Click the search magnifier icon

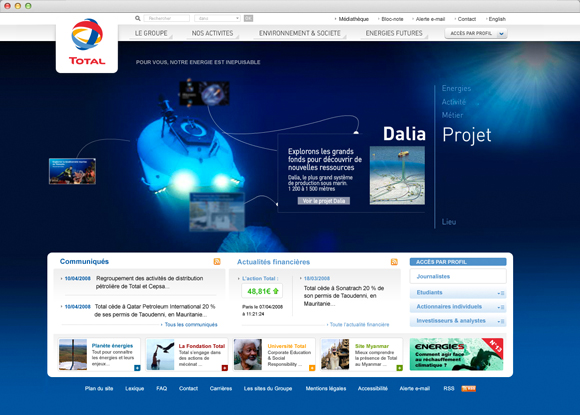point(138,18)
